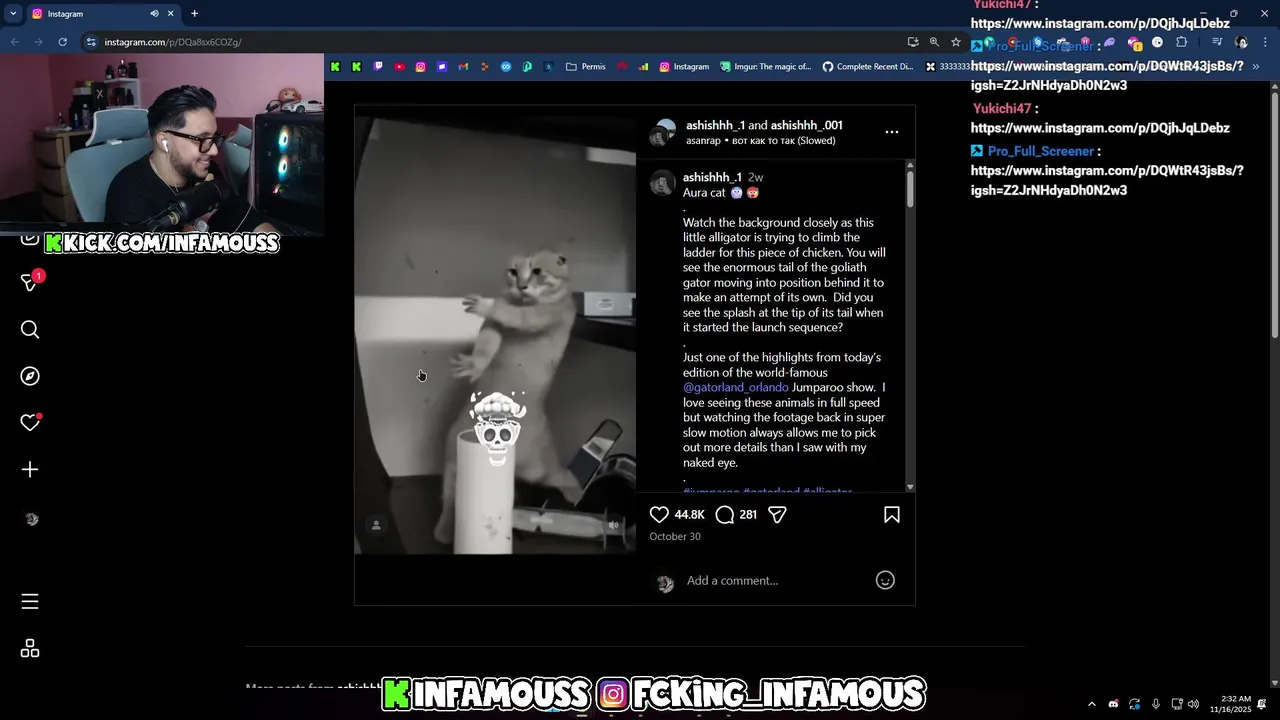The image size is (1280, 720).
Task: Open a new browser tab
Action: [194, 14]
